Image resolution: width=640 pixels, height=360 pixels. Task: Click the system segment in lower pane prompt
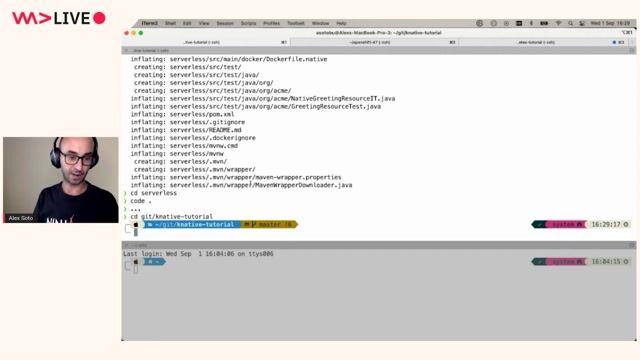pos(567,262)
